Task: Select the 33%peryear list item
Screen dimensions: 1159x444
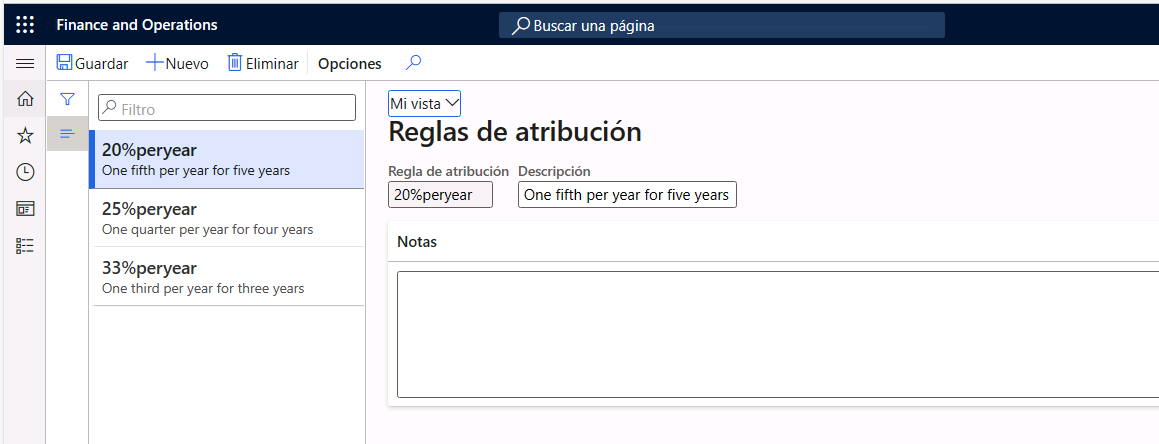Action: point(226,276)
